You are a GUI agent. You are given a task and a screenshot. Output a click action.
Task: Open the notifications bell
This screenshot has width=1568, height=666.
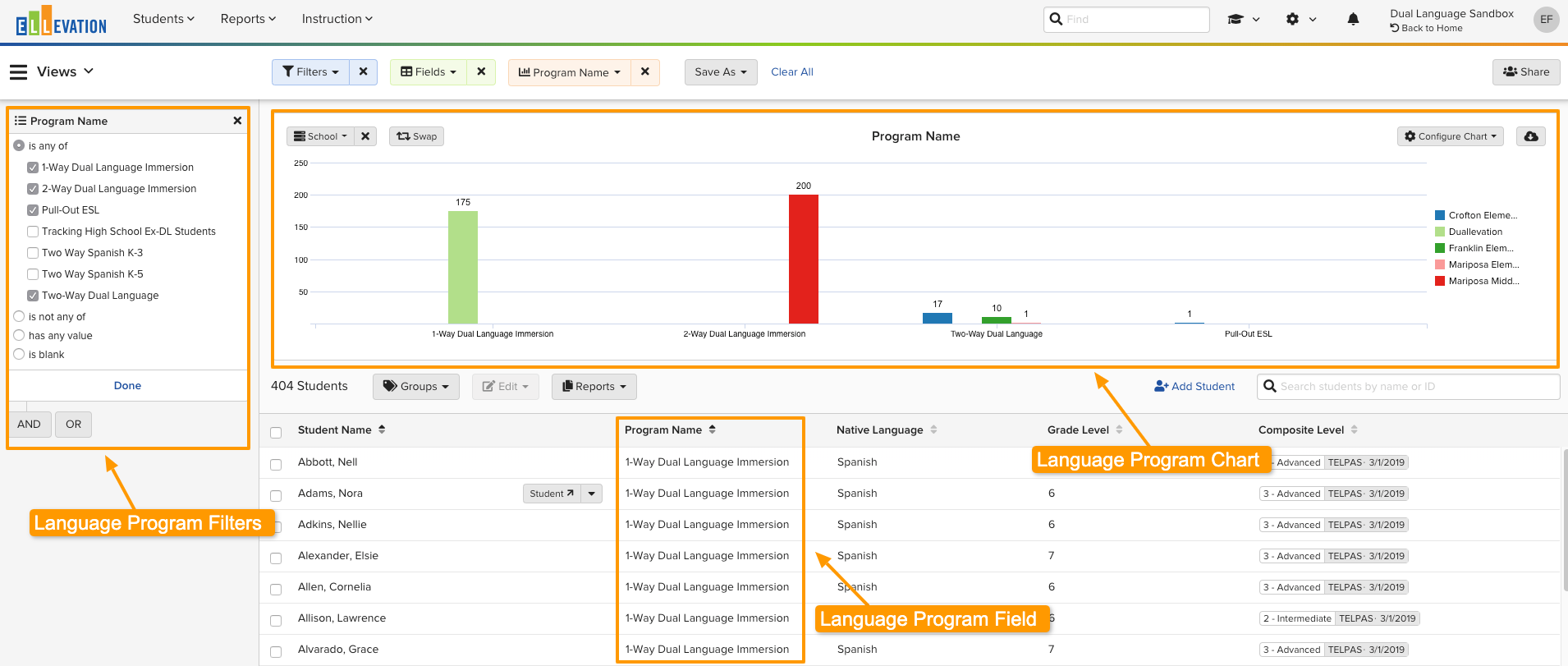[1353, 19]
